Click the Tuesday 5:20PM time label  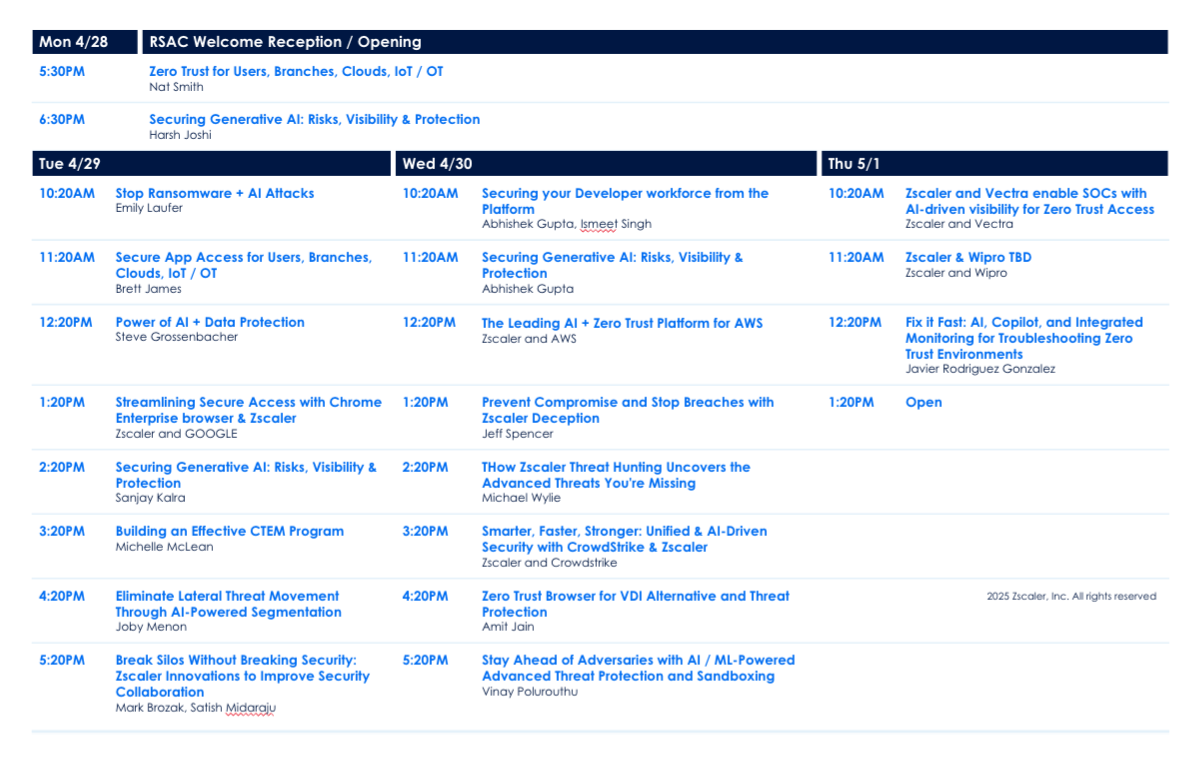(62, 660)
